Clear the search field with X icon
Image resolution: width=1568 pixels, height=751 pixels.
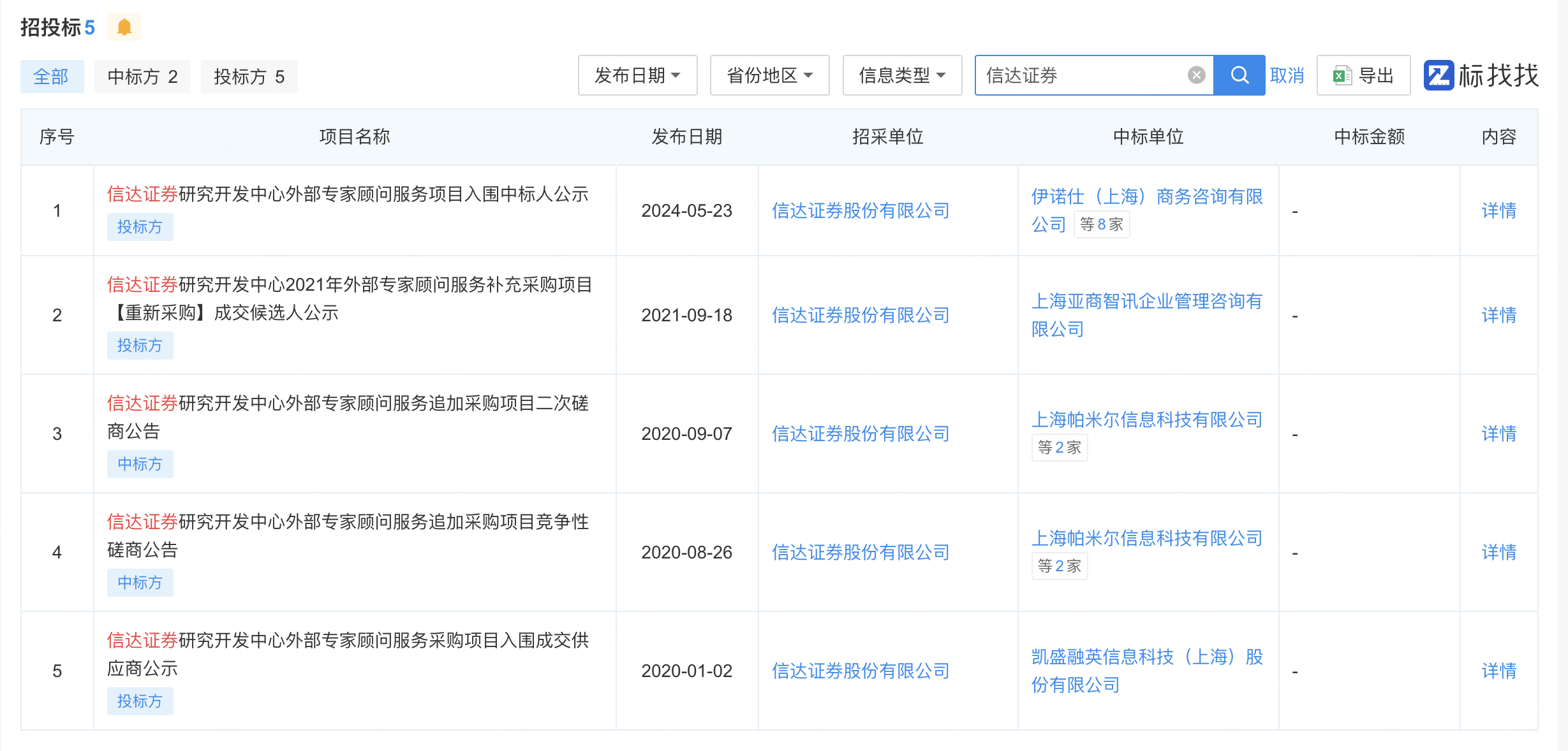pyautogui.click(x=1196, y=76)
